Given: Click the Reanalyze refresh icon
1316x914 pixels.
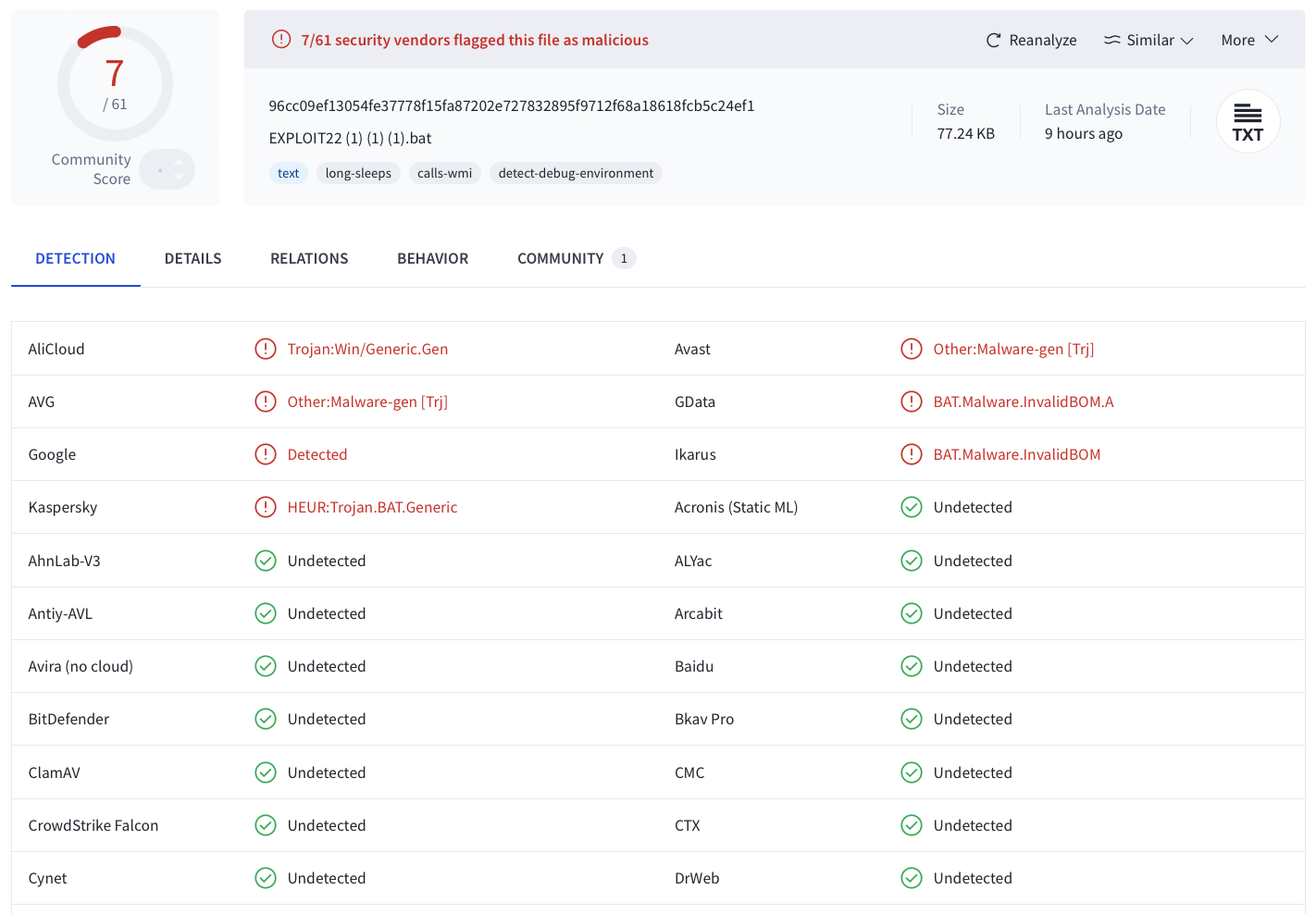Looking at the screenshot, I should [x=993, y=41].
